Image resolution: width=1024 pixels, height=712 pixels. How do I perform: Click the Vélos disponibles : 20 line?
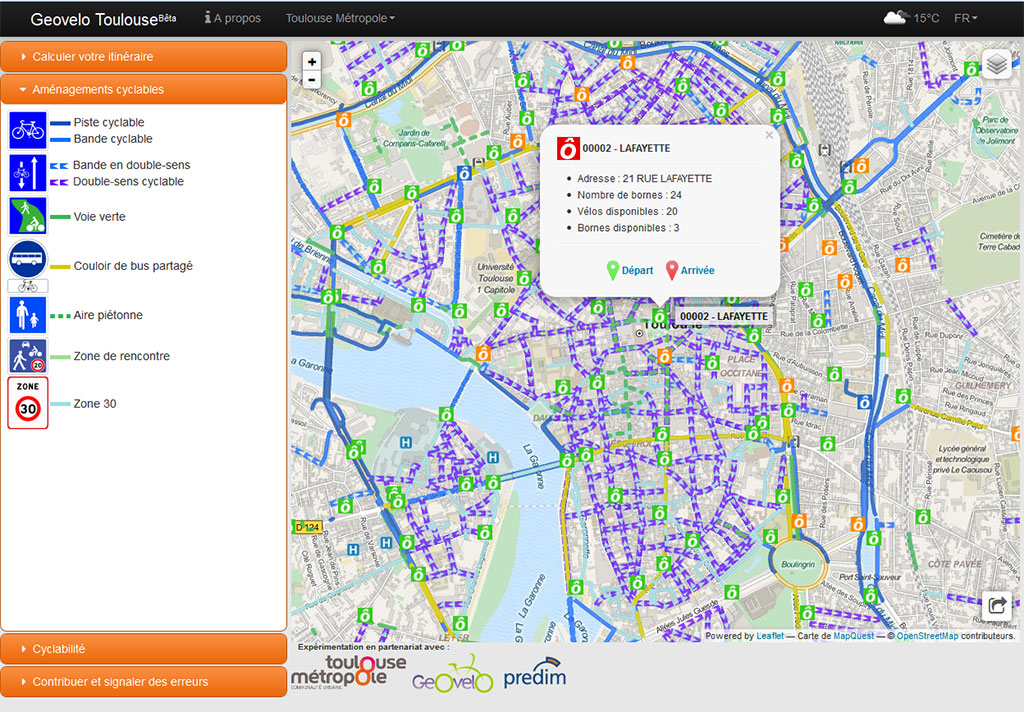627,212
